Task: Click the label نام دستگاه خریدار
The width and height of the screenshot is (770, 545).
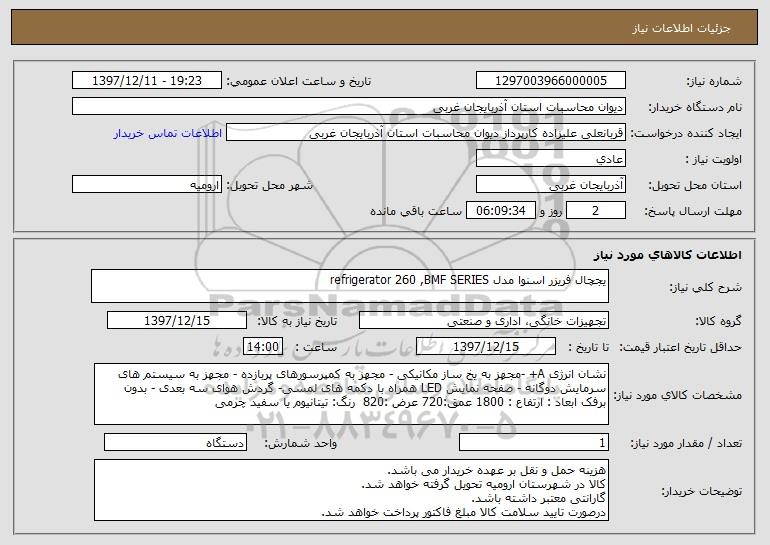Action: pyautogui.click(x=695, y=108)
